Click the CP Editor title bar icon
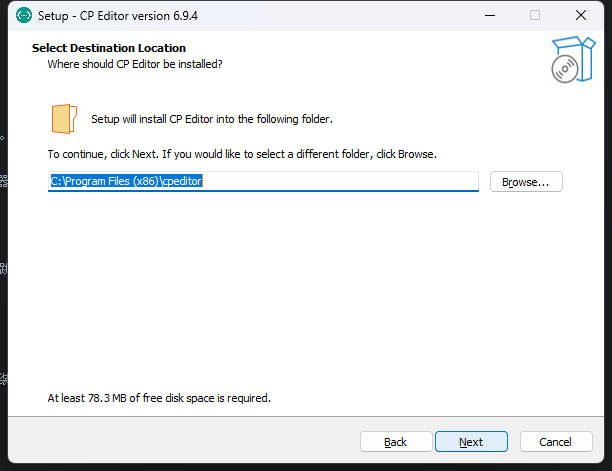 24,15
